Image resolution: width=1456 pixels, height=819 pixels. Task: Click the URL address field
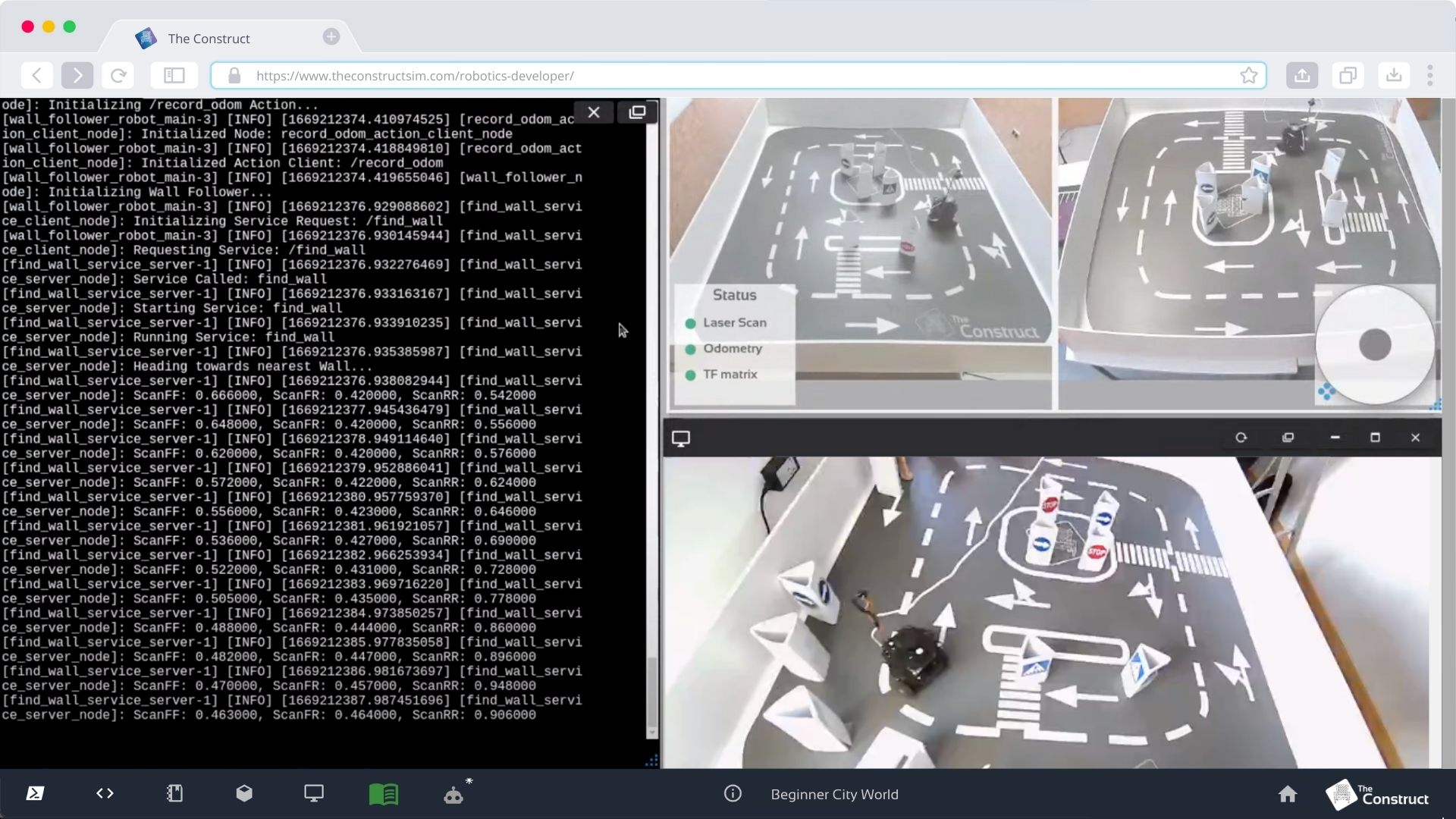click(739, 75)
